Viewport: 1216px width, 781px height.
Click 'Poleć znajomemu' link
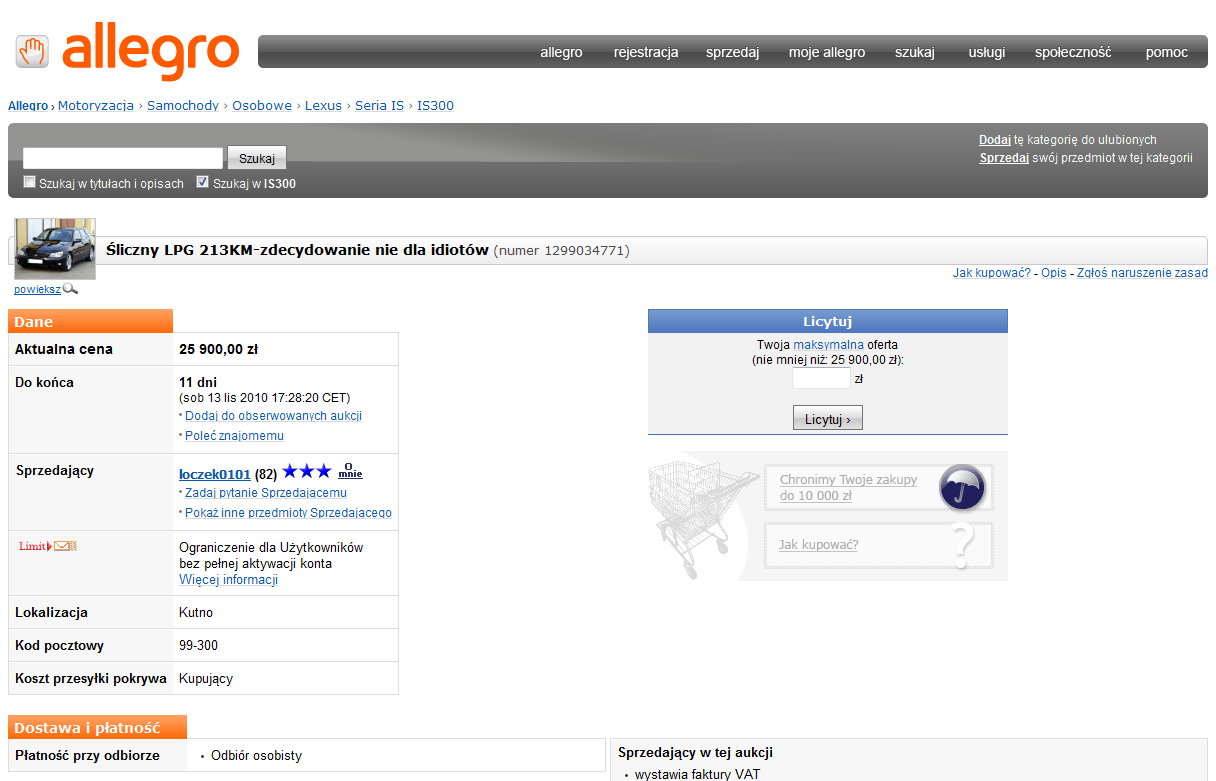[234, 435]
